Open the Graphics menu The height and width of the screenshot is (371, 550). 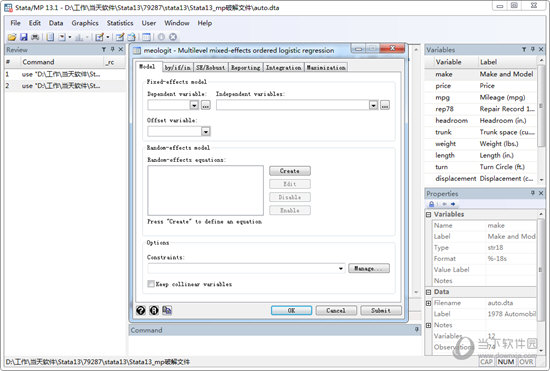click(85, 23)
